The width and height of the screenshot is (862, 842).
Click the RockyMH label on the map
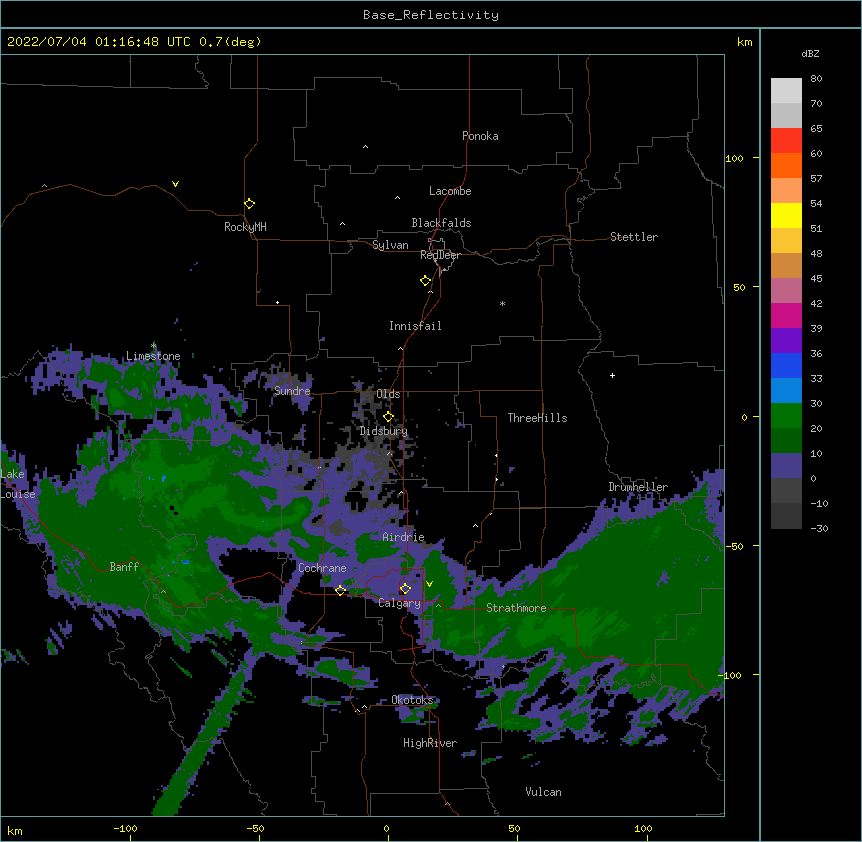pos(245,227)
